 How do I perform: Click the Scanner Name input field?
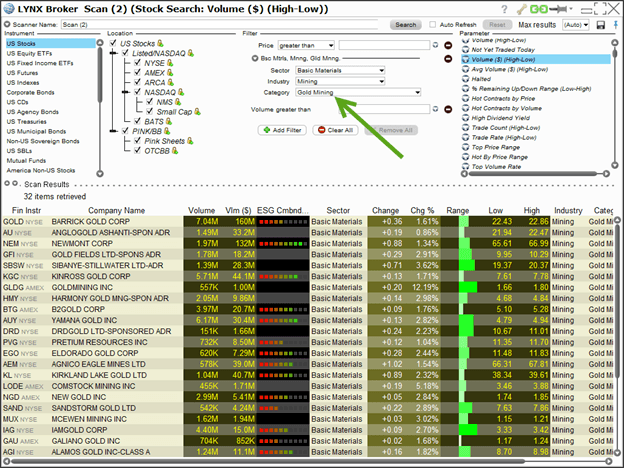point(219,25)
